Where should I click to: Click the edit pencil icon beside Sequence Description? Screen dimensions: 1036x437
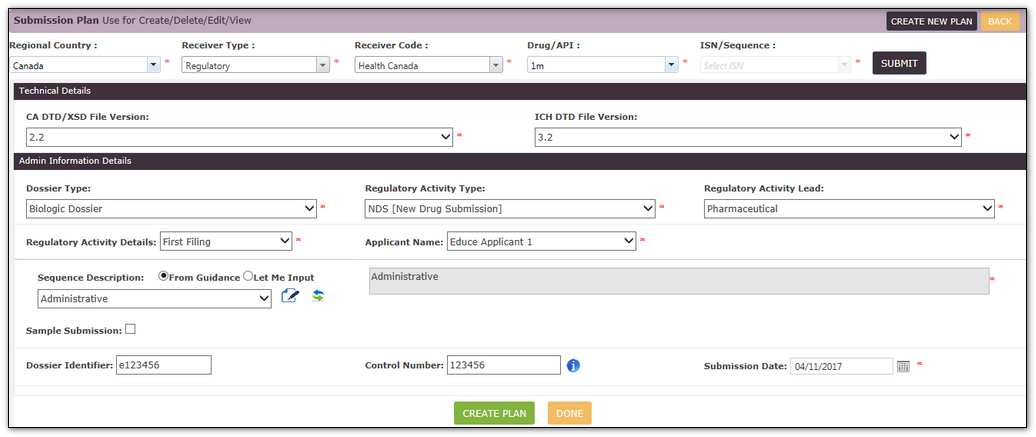click(290, 296)
